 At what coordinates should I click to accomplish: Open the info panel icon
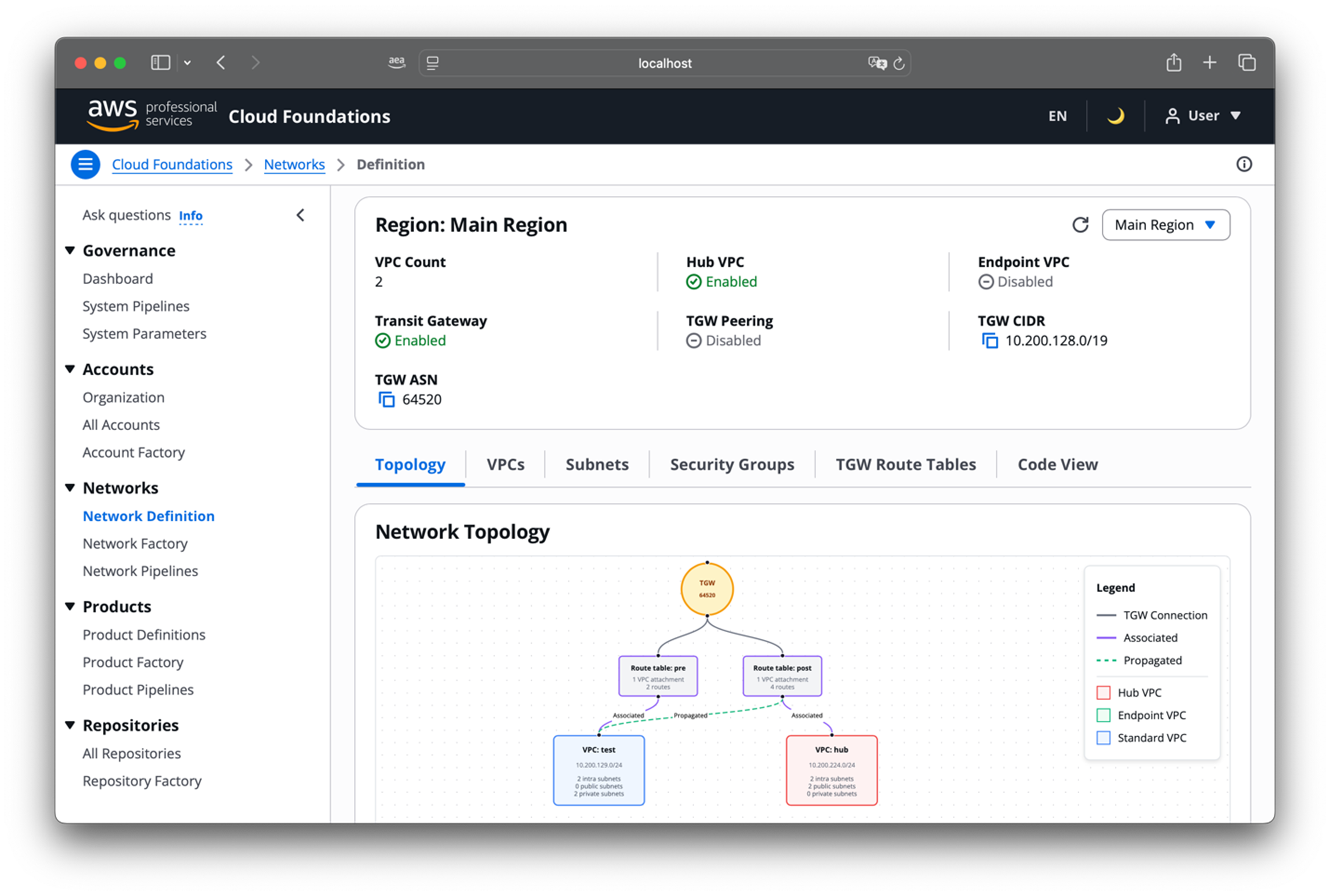(x=1244, y=164)
